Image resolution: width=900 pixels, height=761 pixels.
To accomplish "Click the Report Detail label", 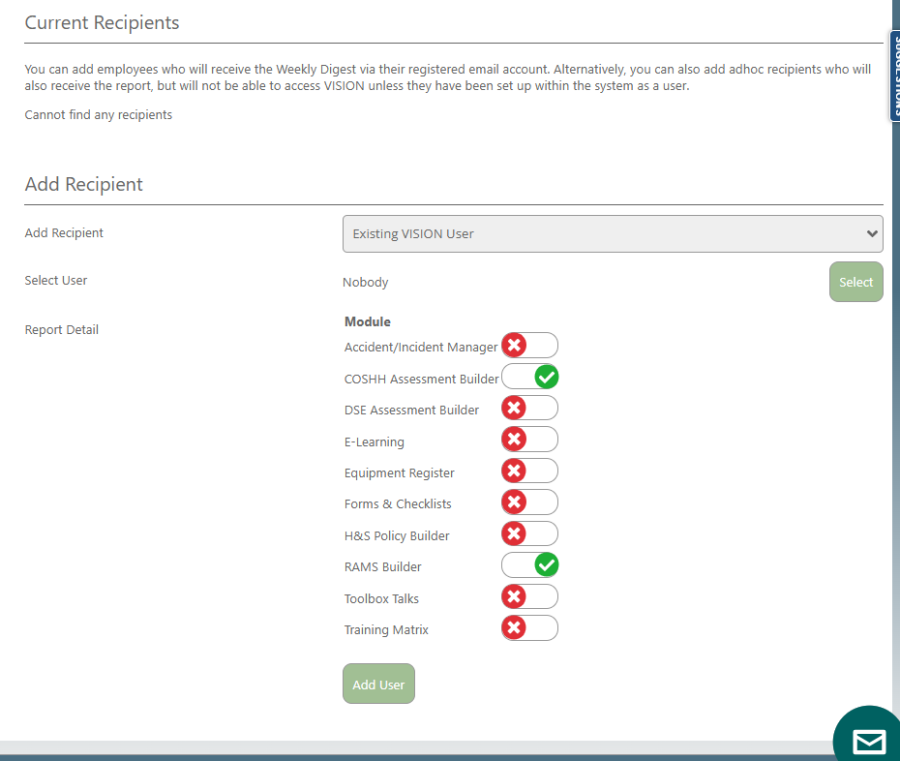I will pyautogui.click(x=61, y=330).
